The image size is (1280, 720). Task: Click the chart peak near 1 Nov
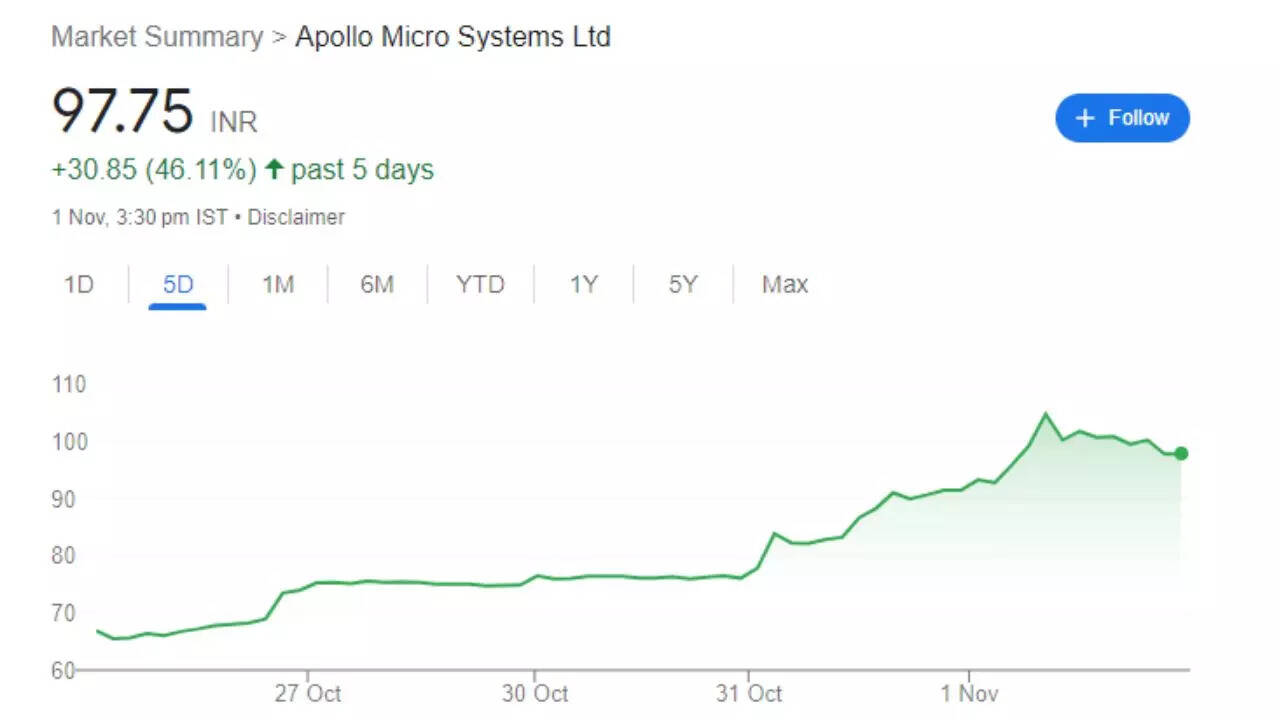click(x=1046, y=412)
